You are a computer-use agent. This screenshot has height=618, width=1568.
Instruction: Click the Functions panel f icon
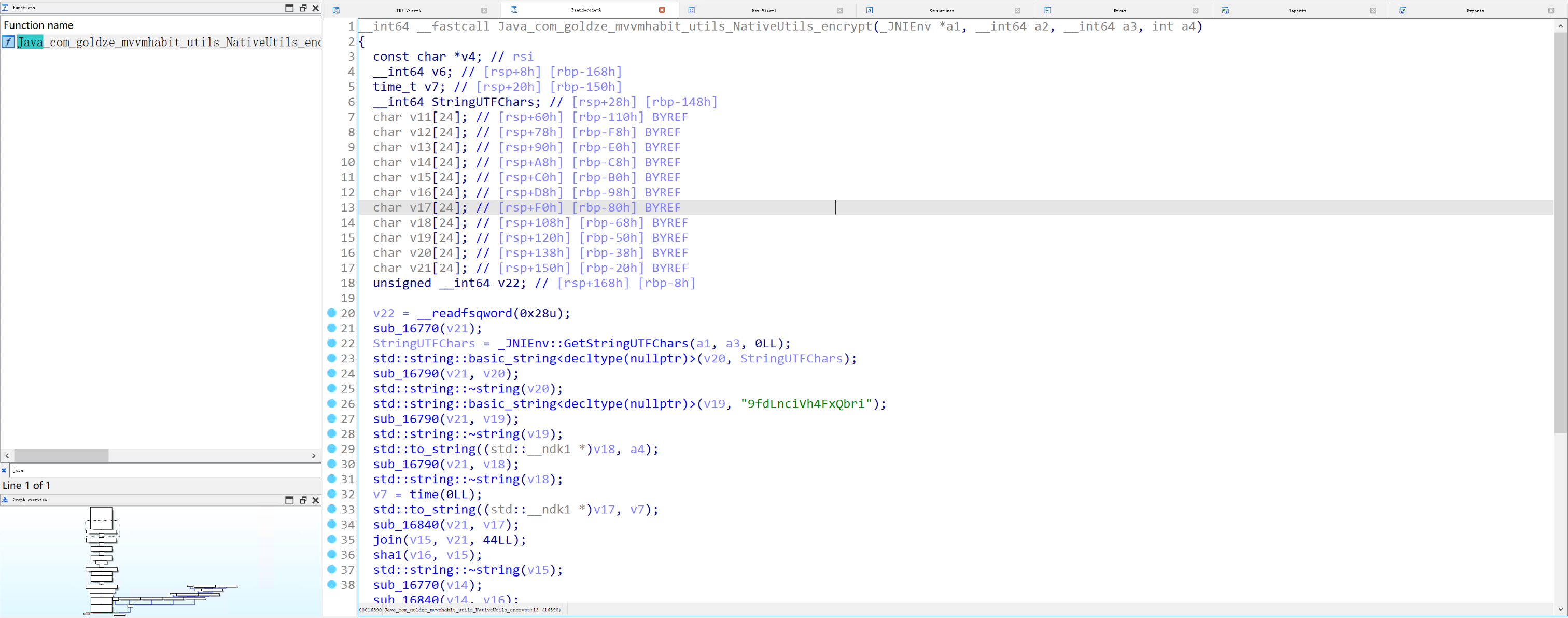coord(5,7)
